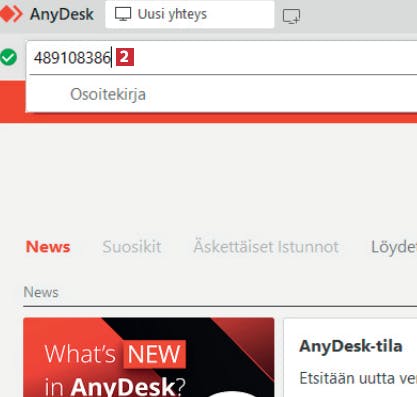The width and height of the screenshot is (417, 397).
Task: Open the What's NEW in AnyDesk banner
Action: pos(149,357)
